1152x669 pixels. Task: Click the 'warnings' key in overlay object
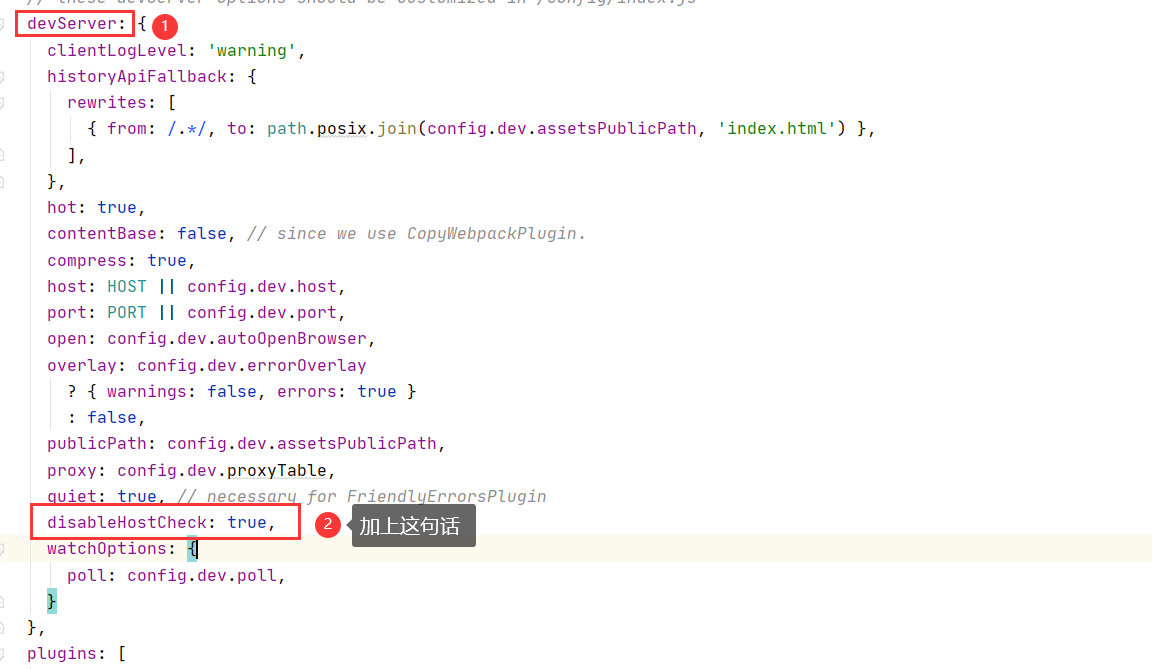[x=146, y=391]
